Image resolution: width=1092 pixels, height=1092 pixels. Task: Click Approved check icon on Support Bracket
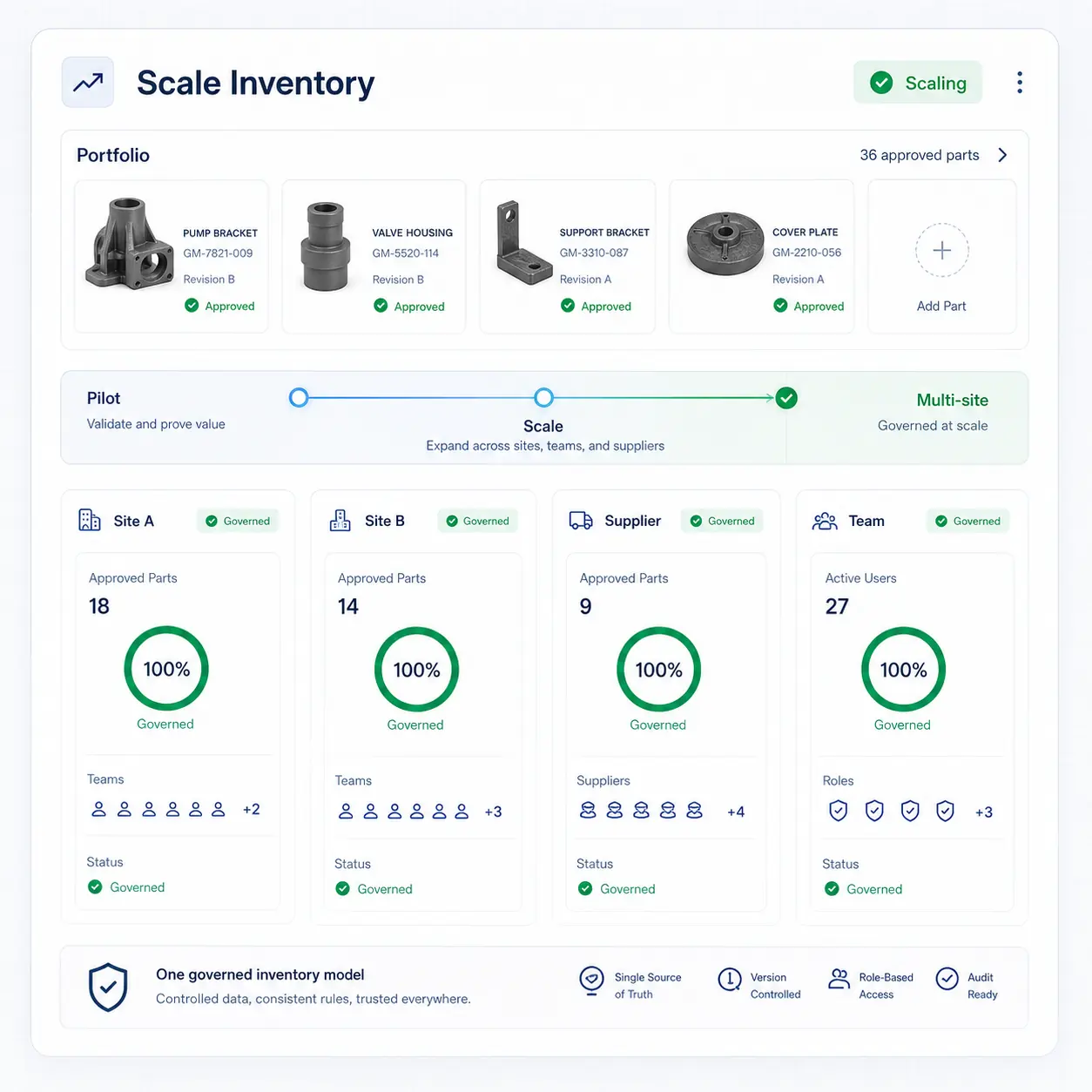click(568, 306)
